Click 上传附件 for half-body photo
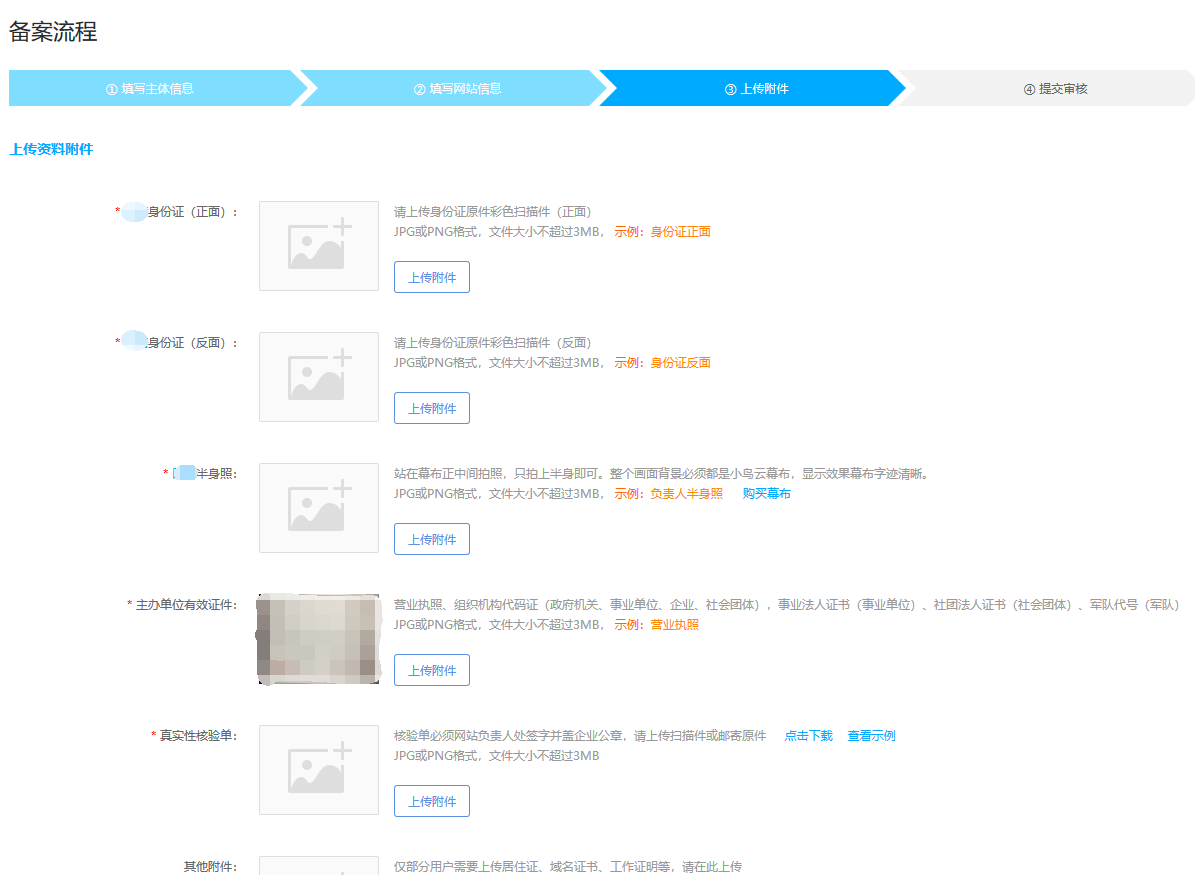Viewport: 1195px width, 875px height. (431, 539)
